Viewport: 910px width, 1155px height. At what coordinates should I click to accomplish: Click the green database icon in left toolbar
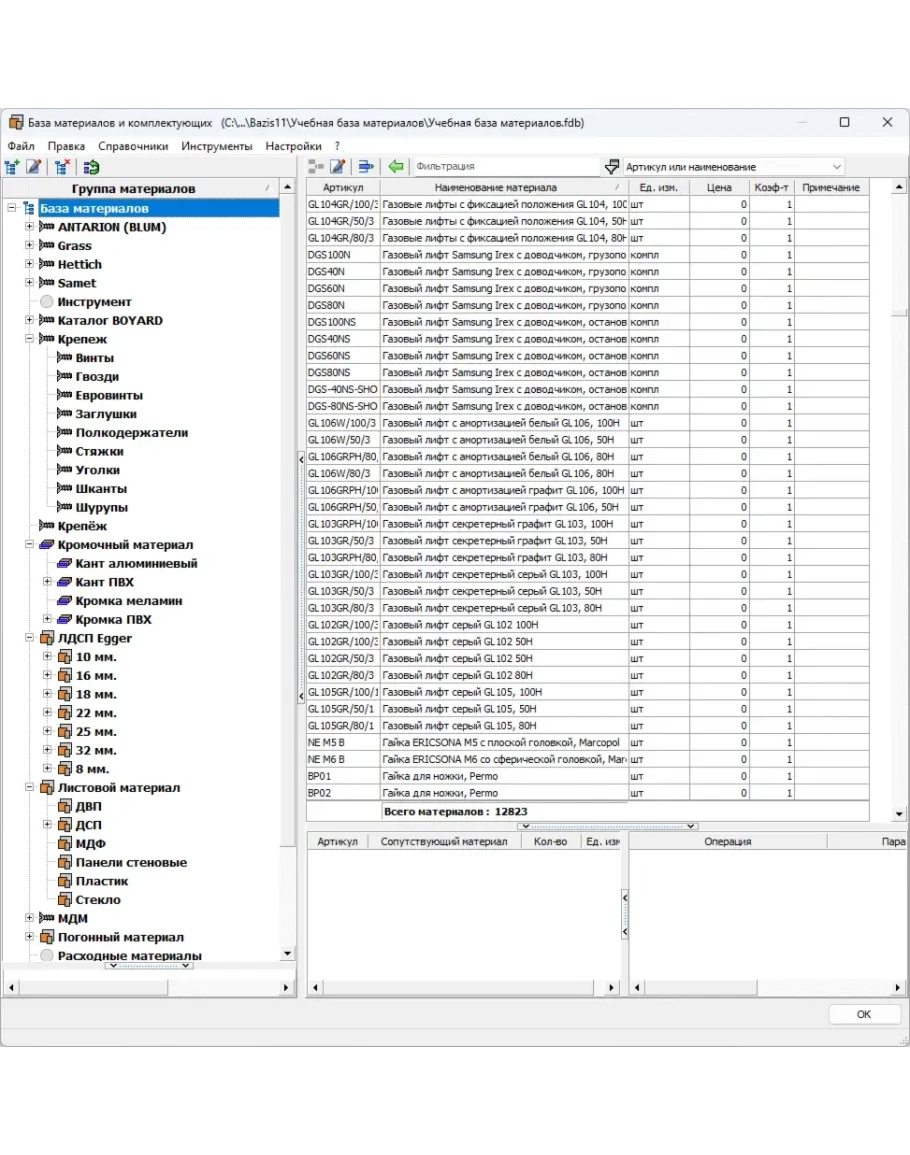tap(91, 167)
